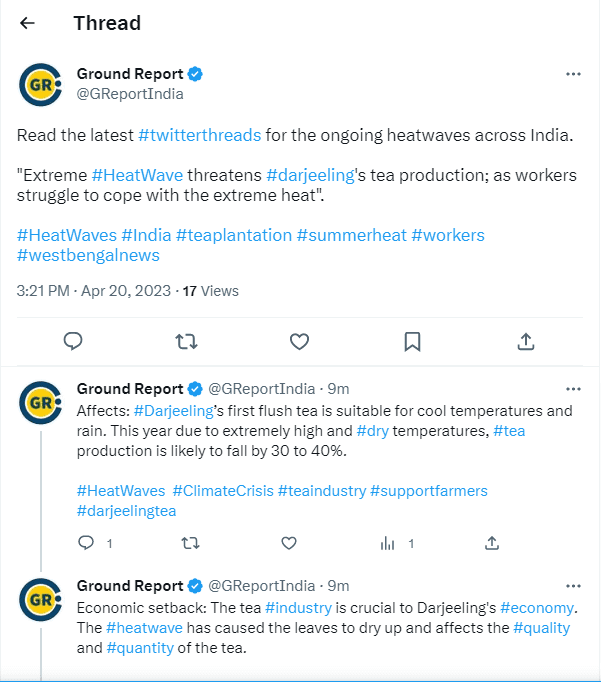Click the @GReportIndia handle on main tweet

click(130, 94)
